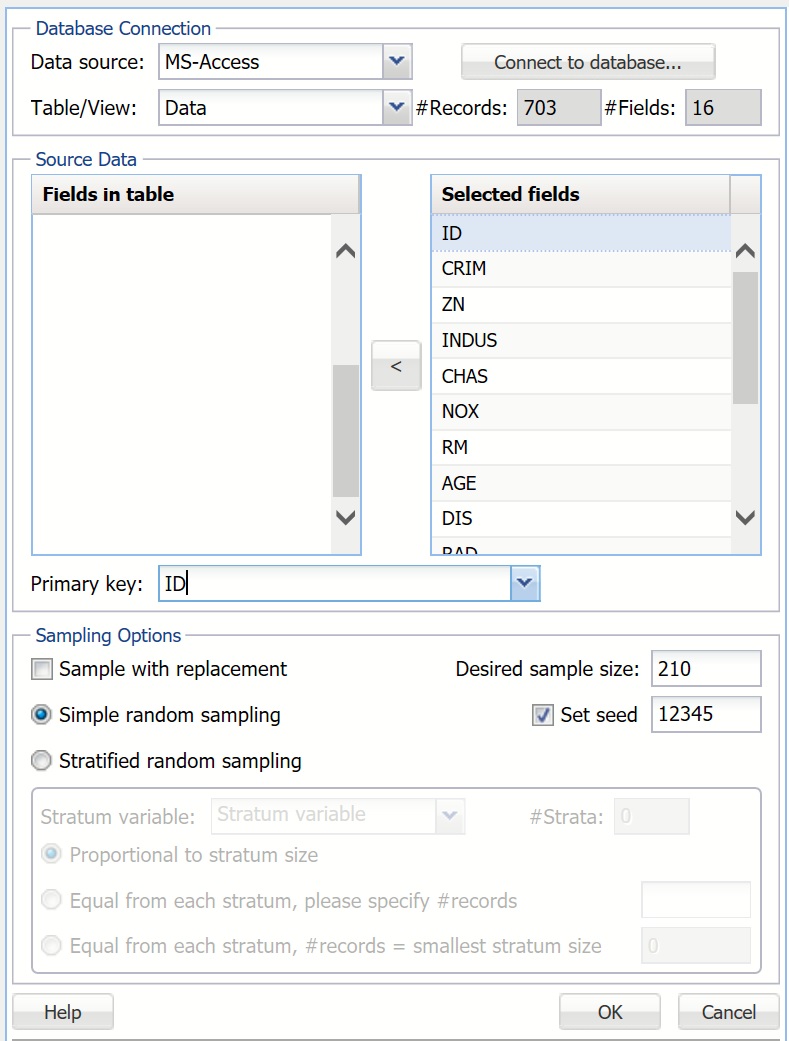Click the up scroll arrow in Fields in table
This screenshot has width=789, height=1041.
click(345, 251)
